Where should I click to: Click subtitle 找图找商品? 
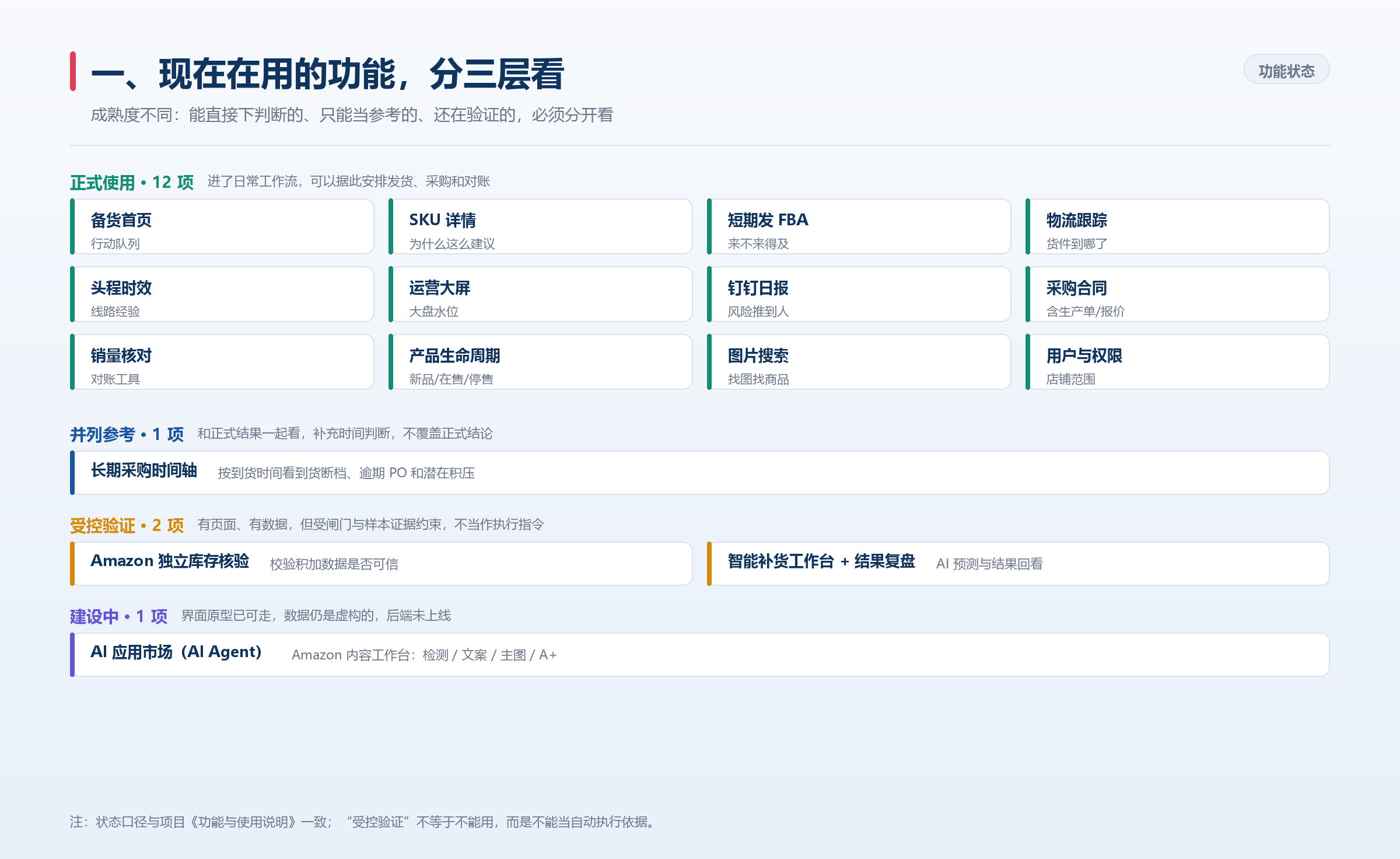tap(758, 379)
